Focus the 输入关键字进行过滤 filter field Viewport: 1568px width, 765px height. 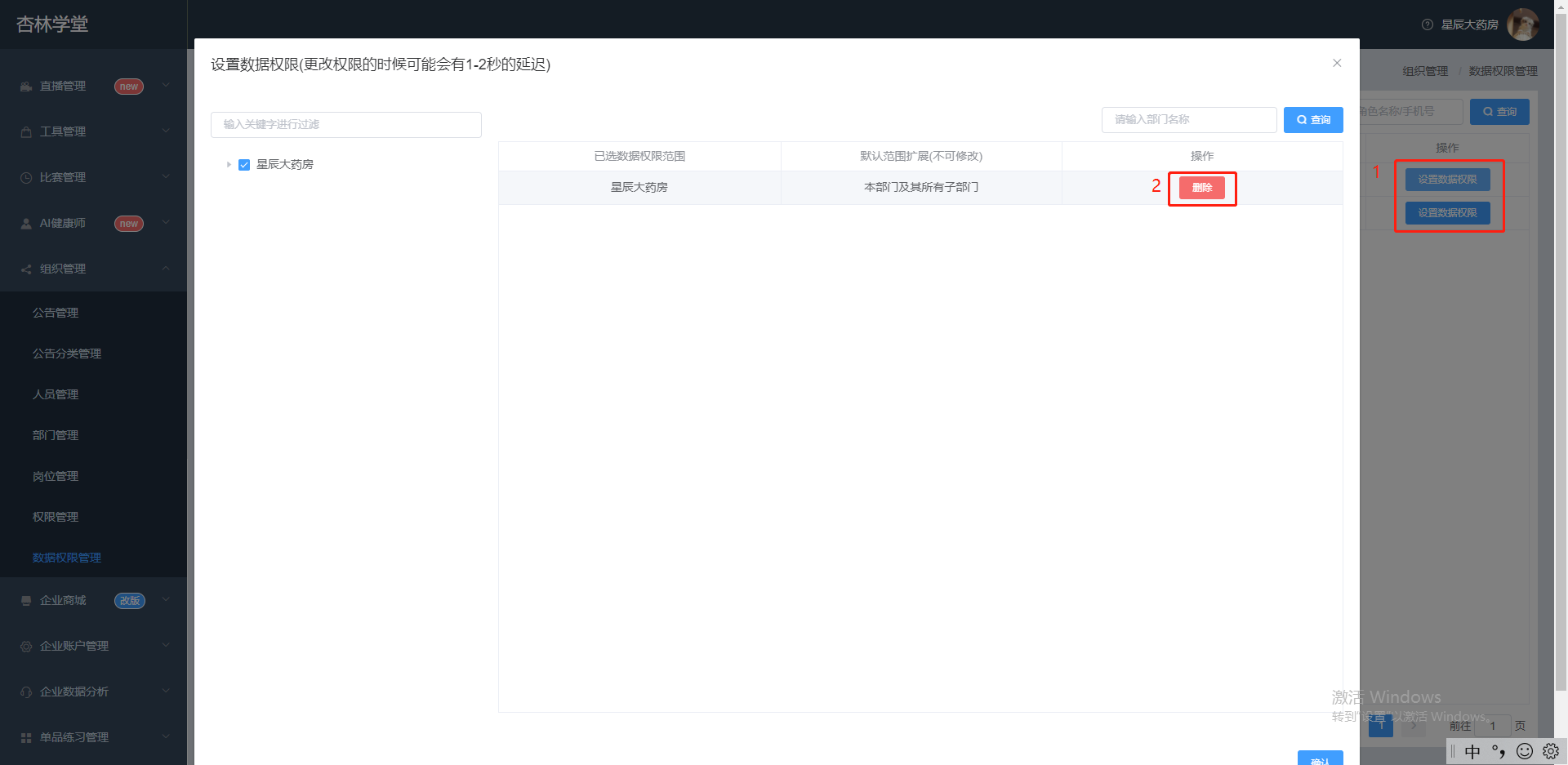pyautogui.click(x=346, y=125)
